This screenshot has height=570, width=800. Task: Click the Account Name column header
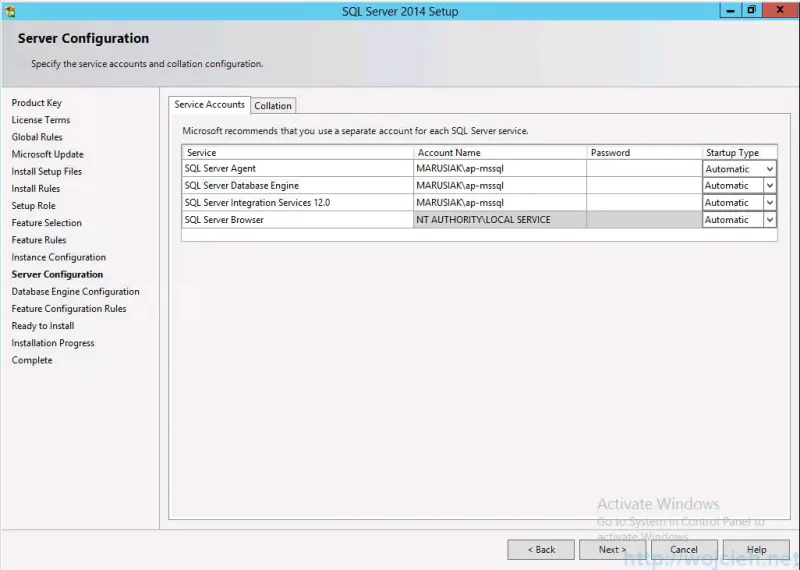coord(500,153)
